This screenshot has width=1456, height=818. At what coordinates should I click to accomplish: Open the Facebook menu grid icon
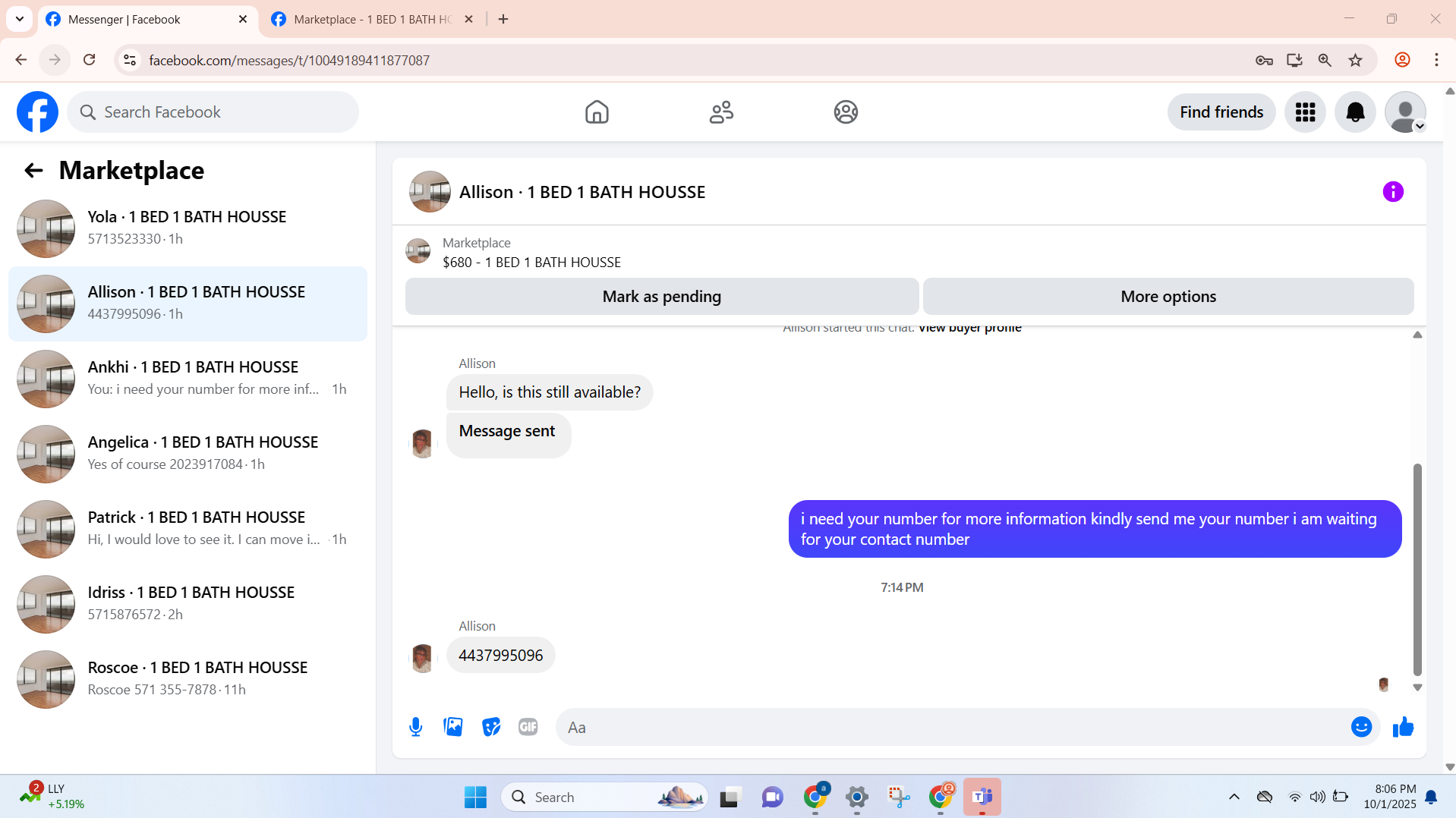coord(1305,112)
